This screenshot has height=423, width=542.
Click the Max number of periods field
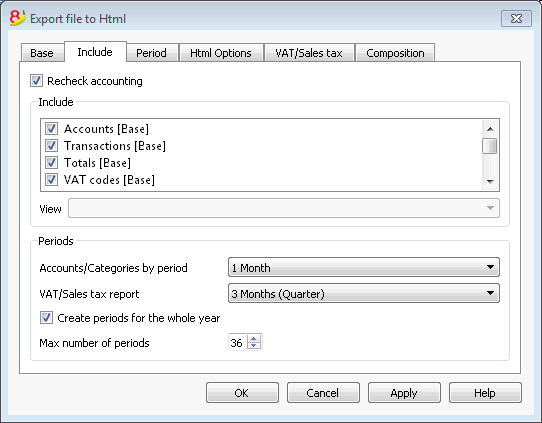click(238, 342)
